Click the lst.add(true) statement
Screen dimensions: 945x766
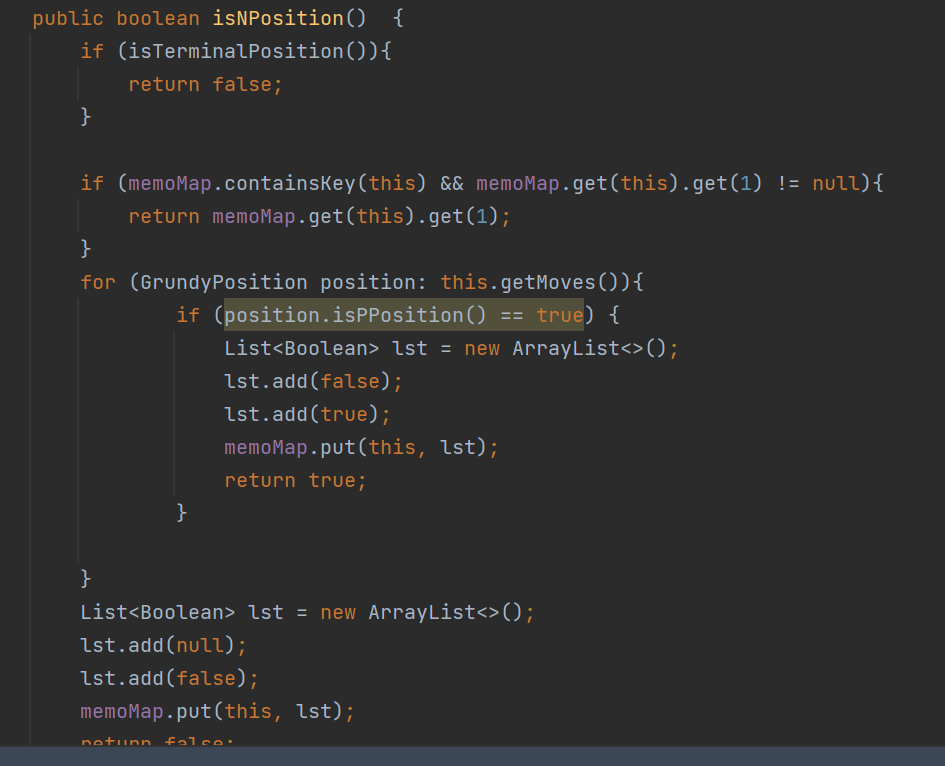(x=307, y=415)
